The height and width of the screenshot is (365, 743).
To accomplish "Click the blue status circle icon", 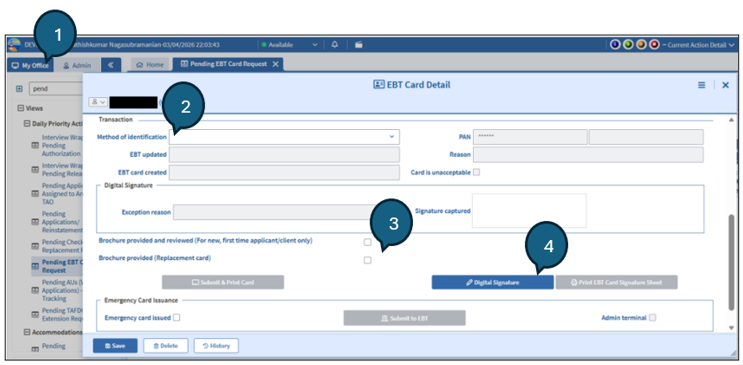I will [615, 45].
